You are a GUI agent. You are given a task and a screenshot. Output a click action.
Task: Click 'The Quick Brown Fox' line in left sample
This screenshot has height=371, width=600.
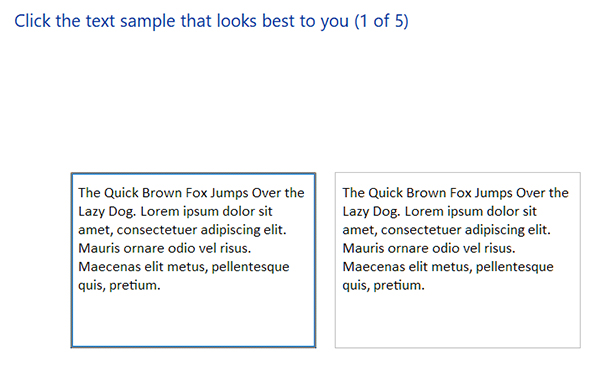(x=191, y=193)
